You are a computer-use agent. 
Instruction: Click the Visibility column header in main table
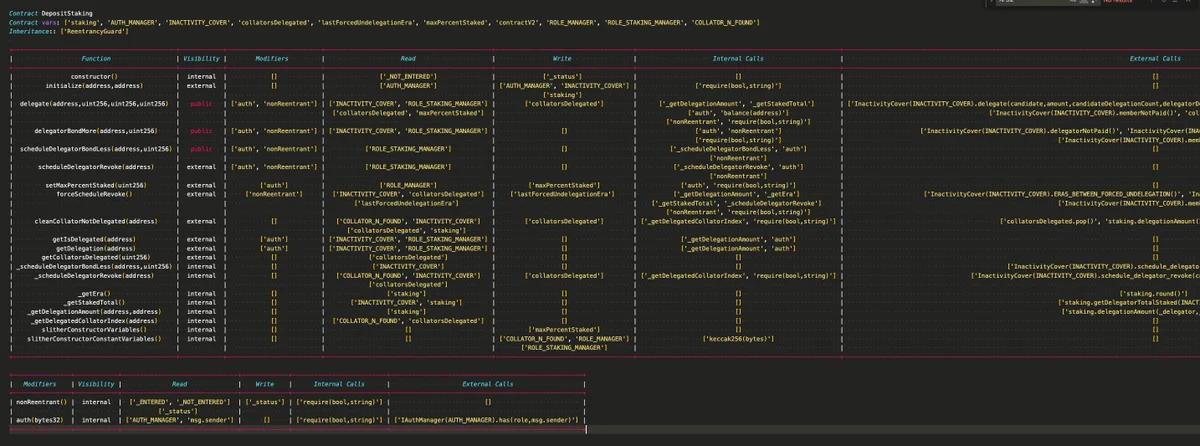coord(201,59)
